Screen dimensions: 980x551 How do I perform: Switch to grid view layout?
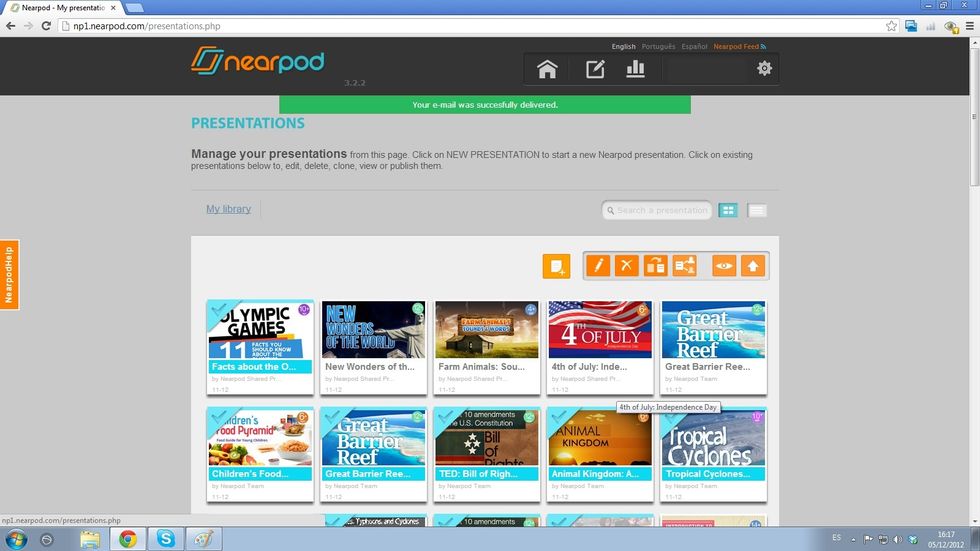coord(728,211)
